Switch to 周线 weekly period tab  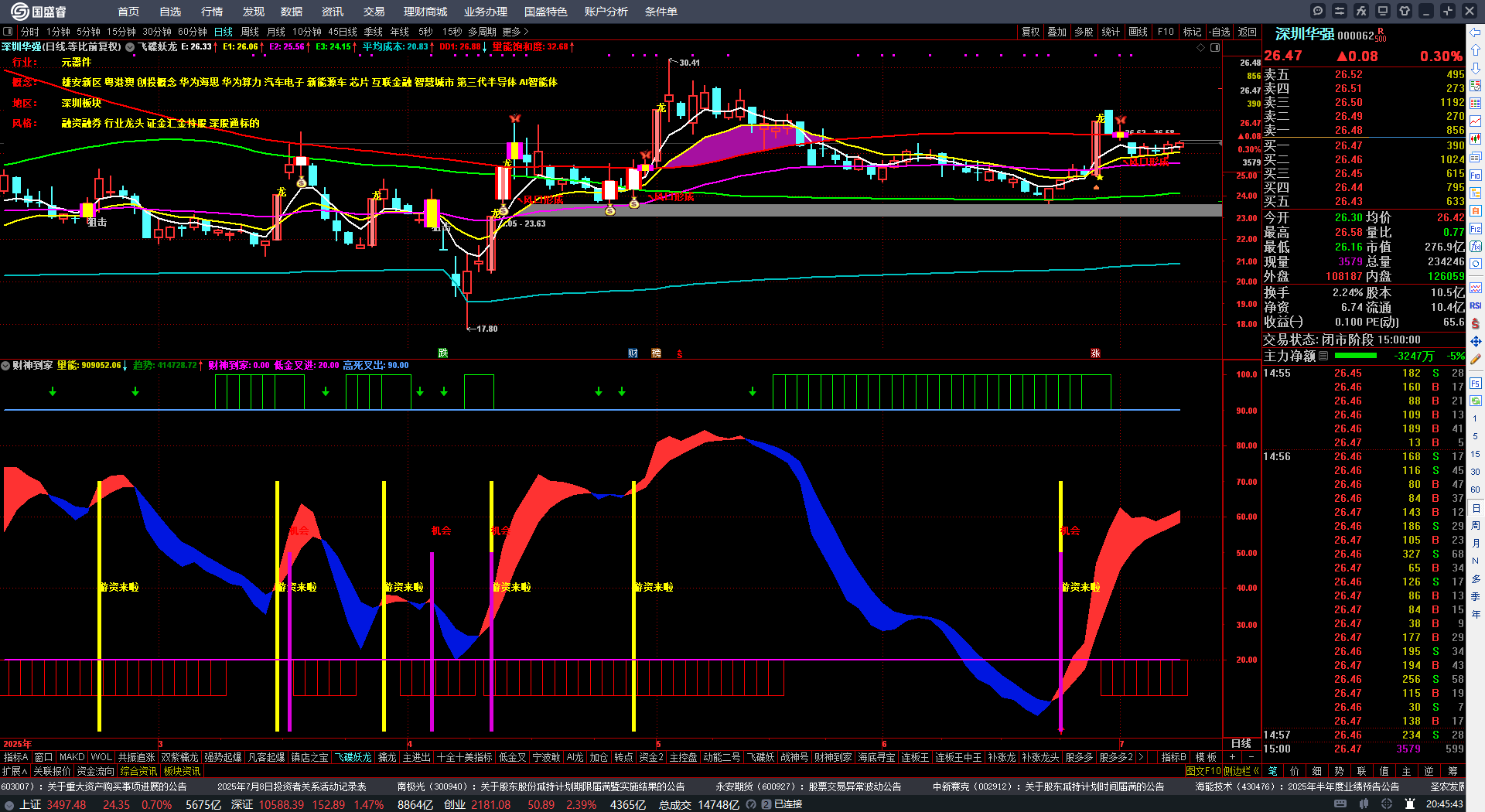coord(250,32)
